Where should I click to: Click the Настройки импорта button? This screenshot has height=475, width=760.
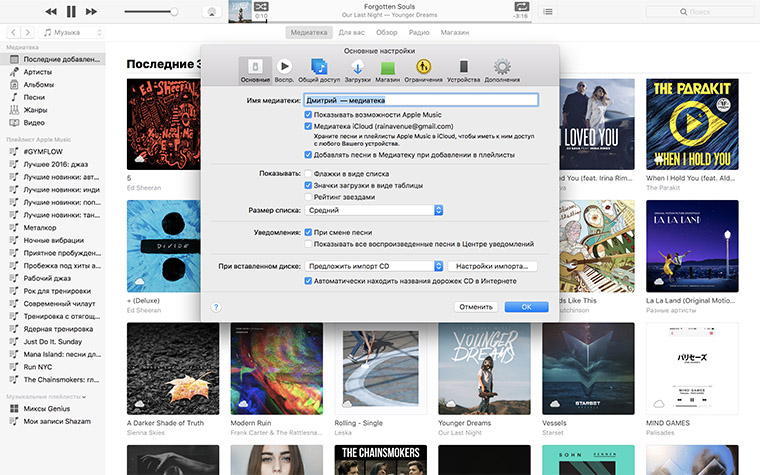click(x=492, y=266)
